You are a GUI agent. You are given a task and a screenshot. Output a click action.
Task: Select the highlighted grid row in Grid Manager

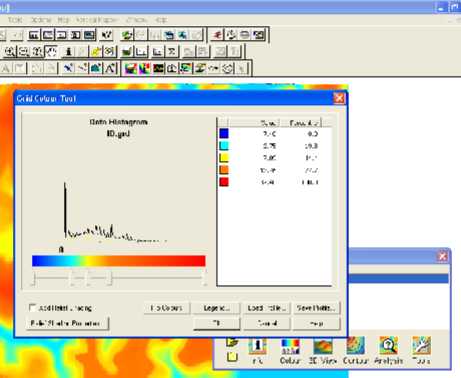398,279
